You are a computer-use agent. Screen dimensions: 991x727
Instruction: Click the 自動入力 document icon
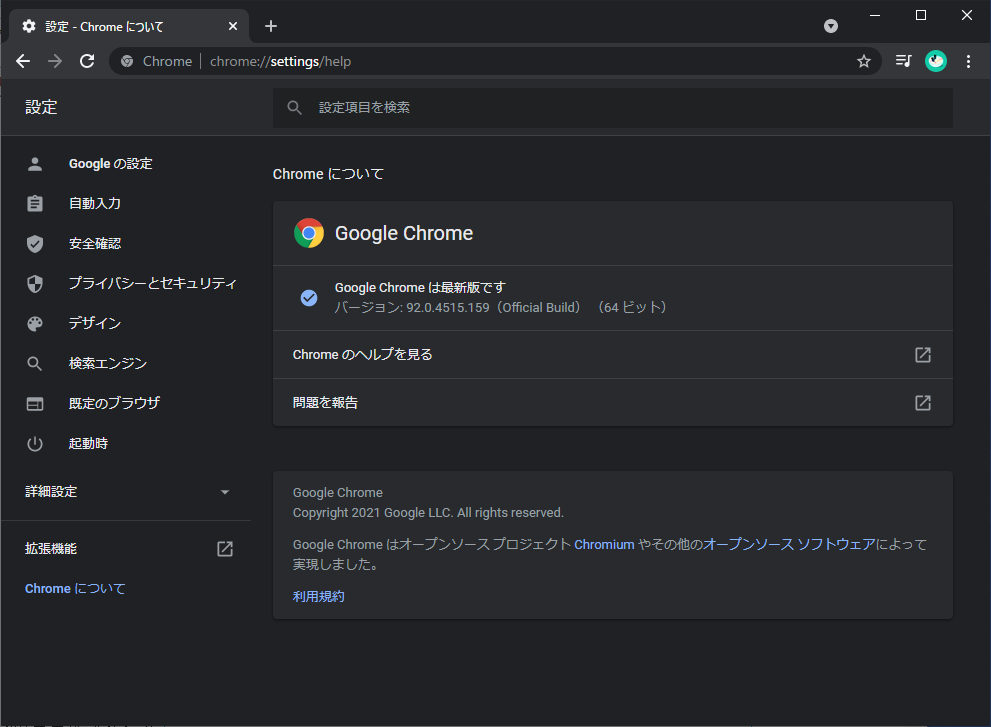(x=35, y=203)
